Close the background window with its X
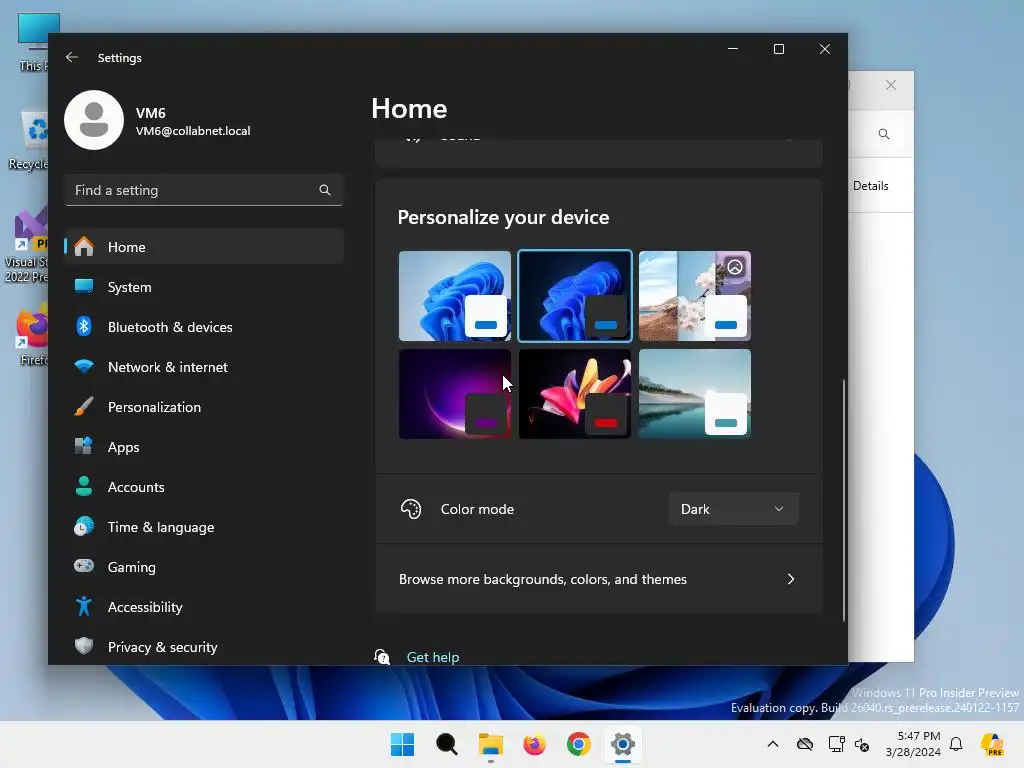The width and height of the screenshot is (1024, 768). coord(891,85)
